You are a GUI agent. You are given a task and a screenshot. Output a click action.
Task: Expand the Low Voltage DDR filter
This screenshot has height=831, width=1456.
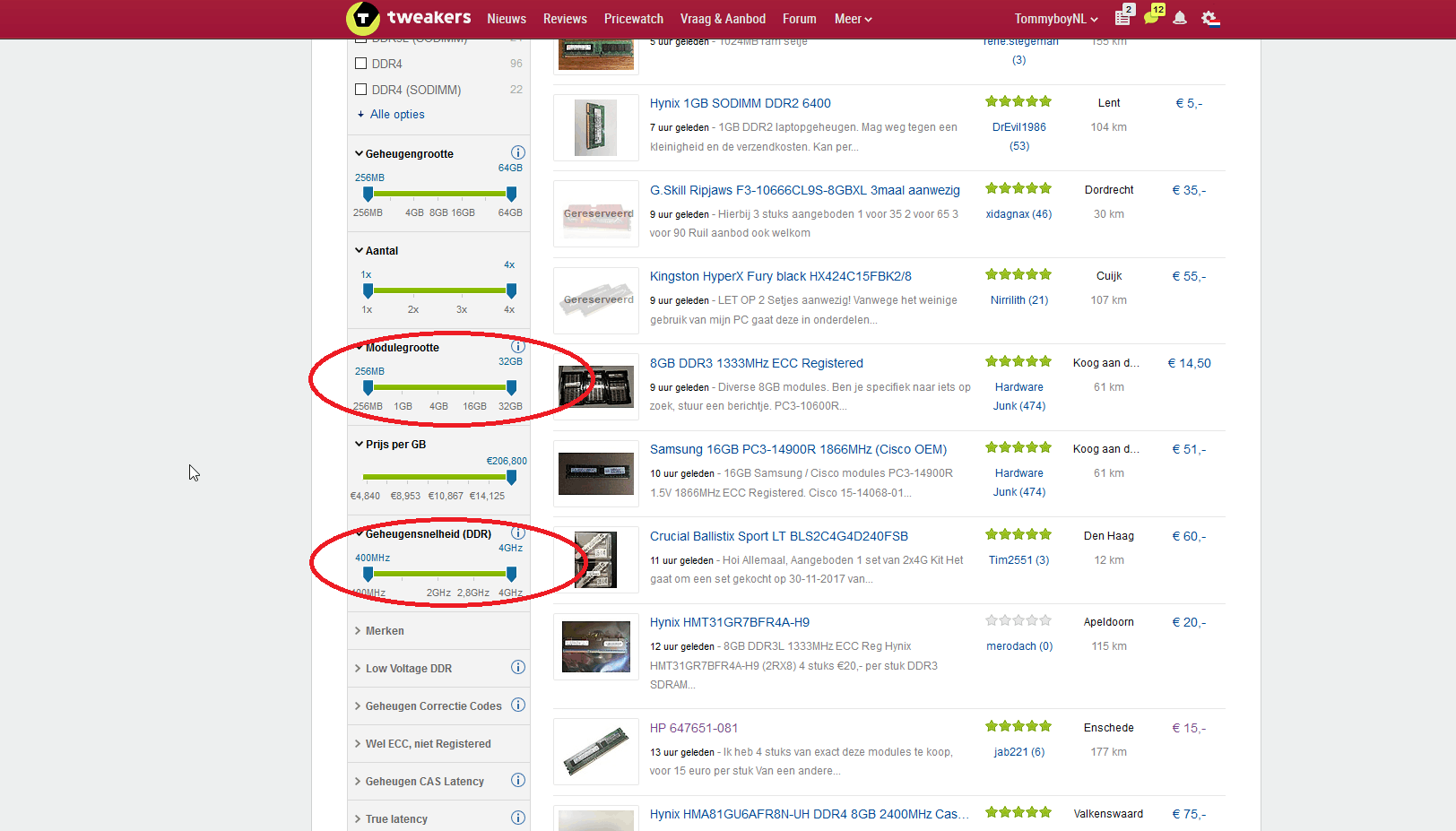pos(403,669)
